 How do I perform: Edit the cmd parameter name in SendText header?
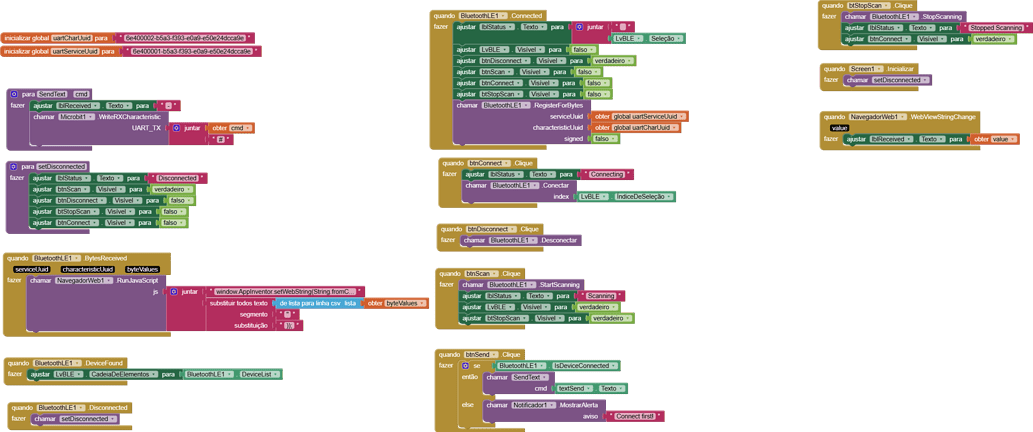click(x=80, y=94)
